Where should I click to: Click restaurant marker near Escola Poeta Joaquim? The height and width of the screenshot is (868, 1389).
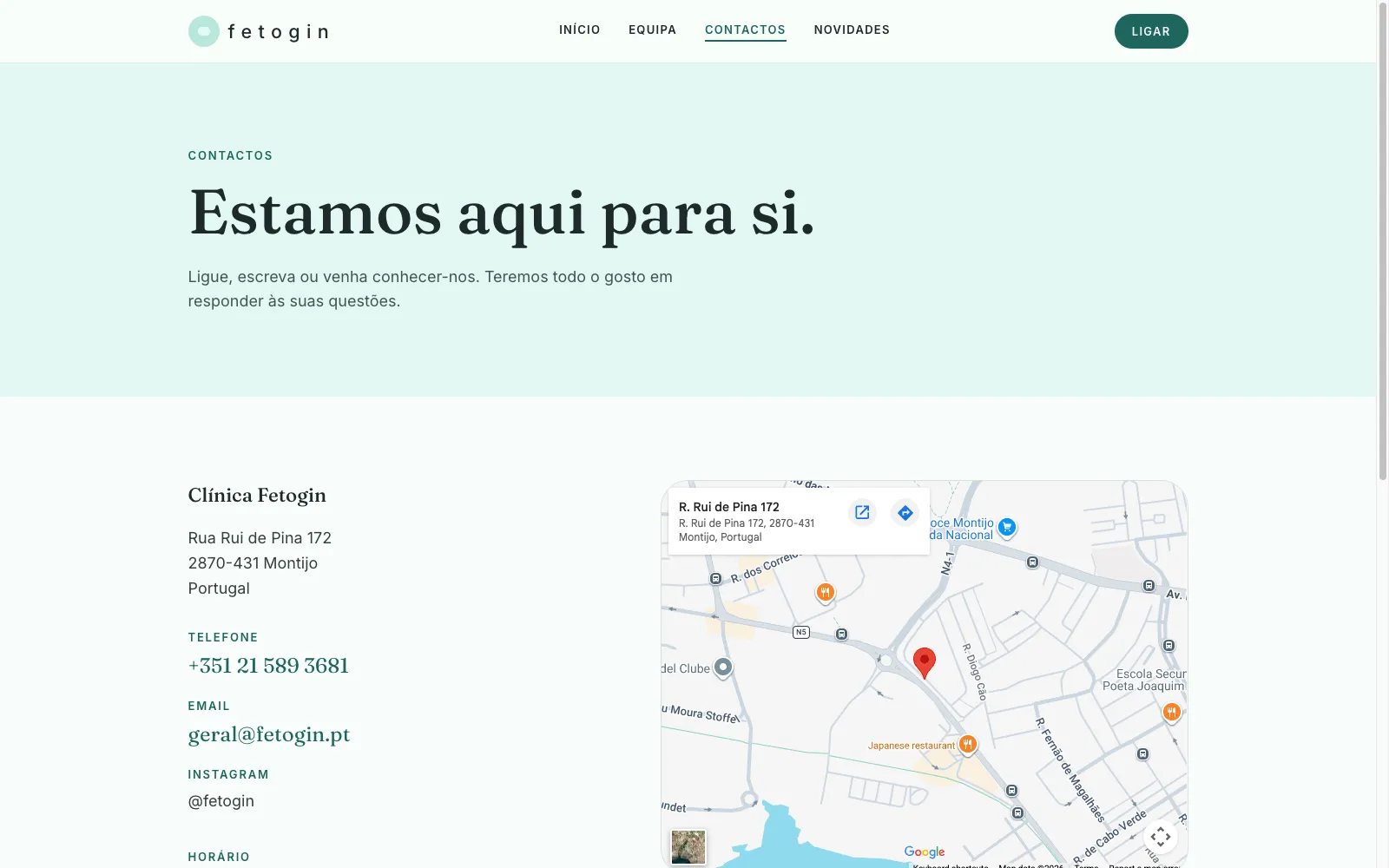coord(1171,713)
